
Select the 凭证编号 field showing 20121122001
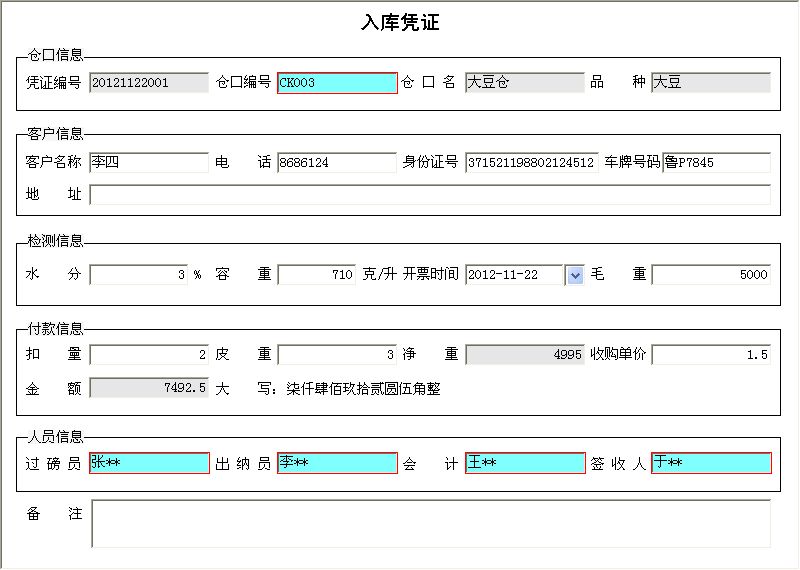tap(149, 83)
